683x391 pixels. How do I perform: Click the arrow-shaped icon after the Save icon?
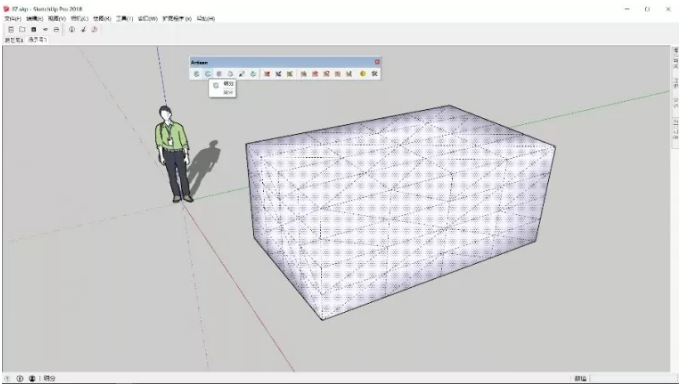[x=45, y=30]
